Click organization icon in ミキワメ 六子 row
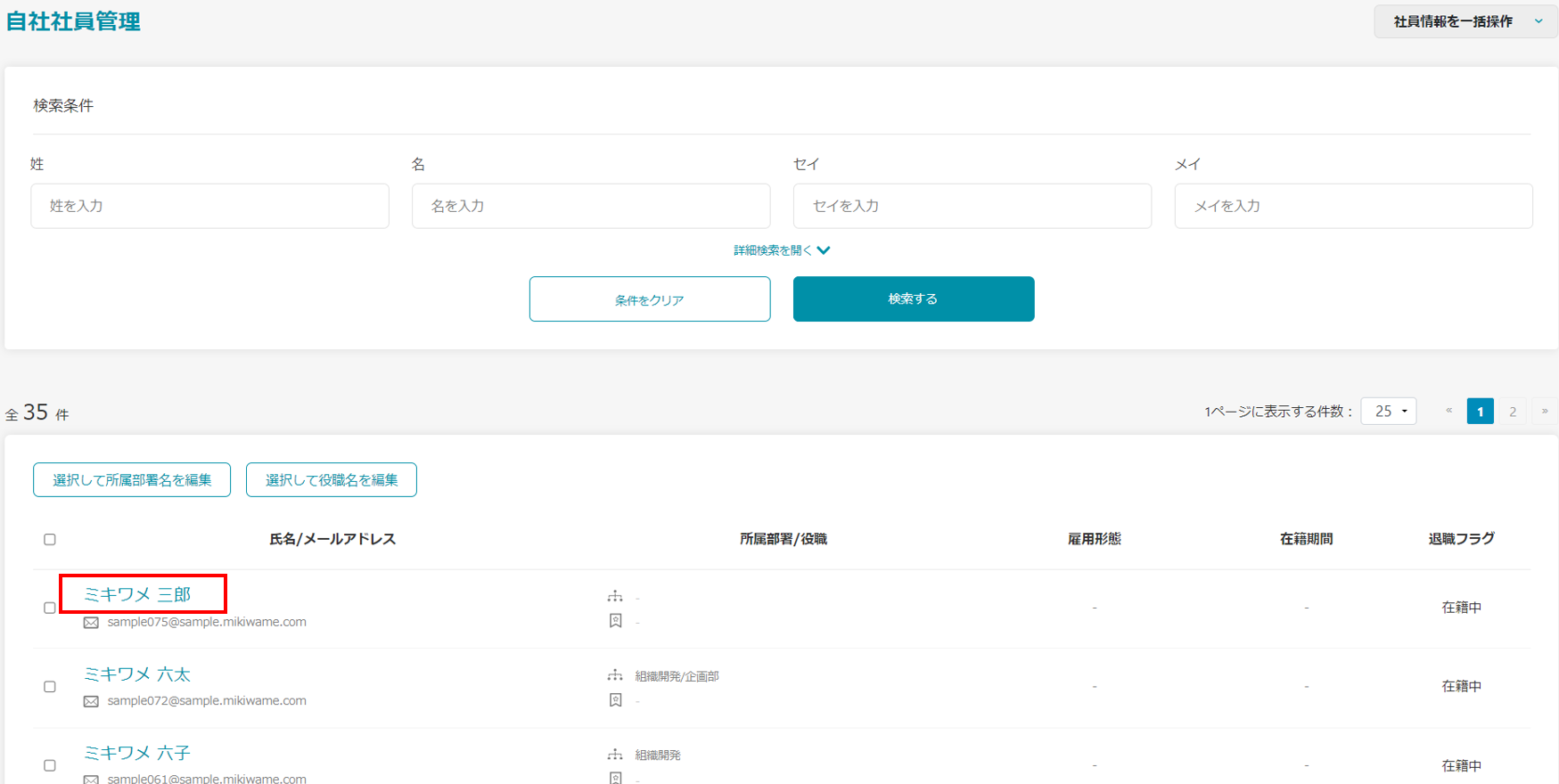 click(x=615, y=755)
